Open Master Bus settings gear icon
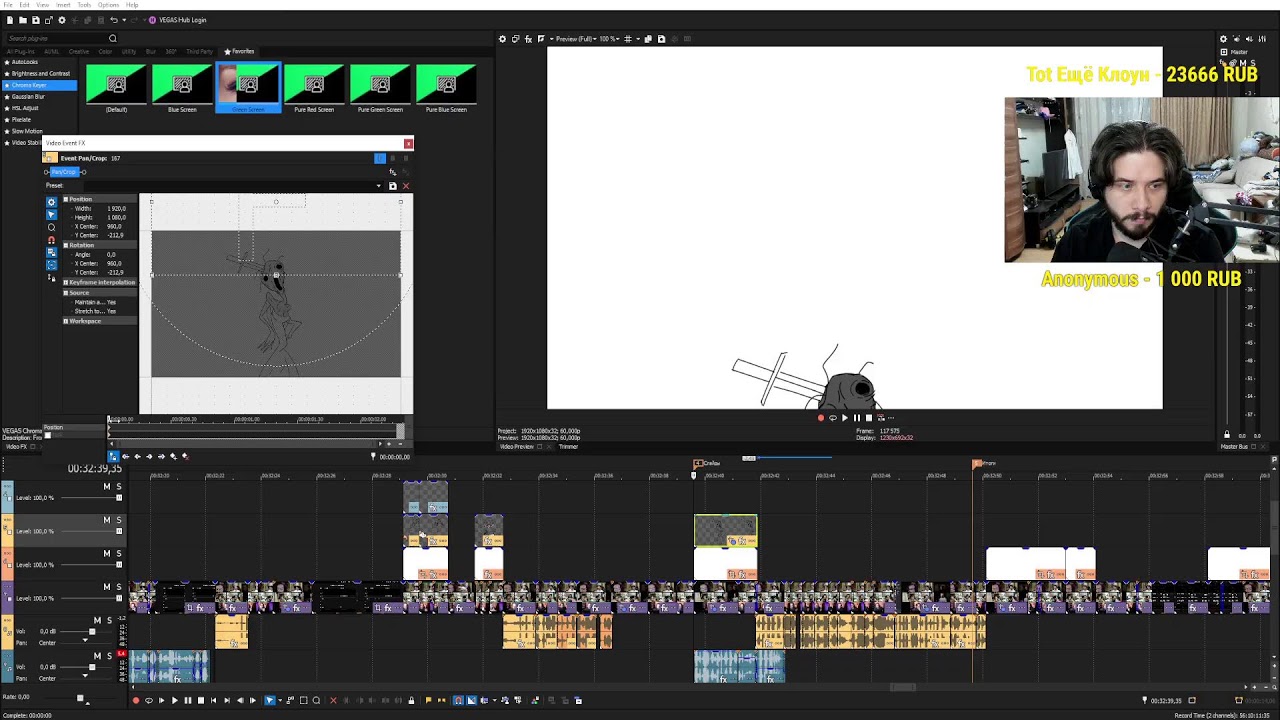 pos(1223,39)
